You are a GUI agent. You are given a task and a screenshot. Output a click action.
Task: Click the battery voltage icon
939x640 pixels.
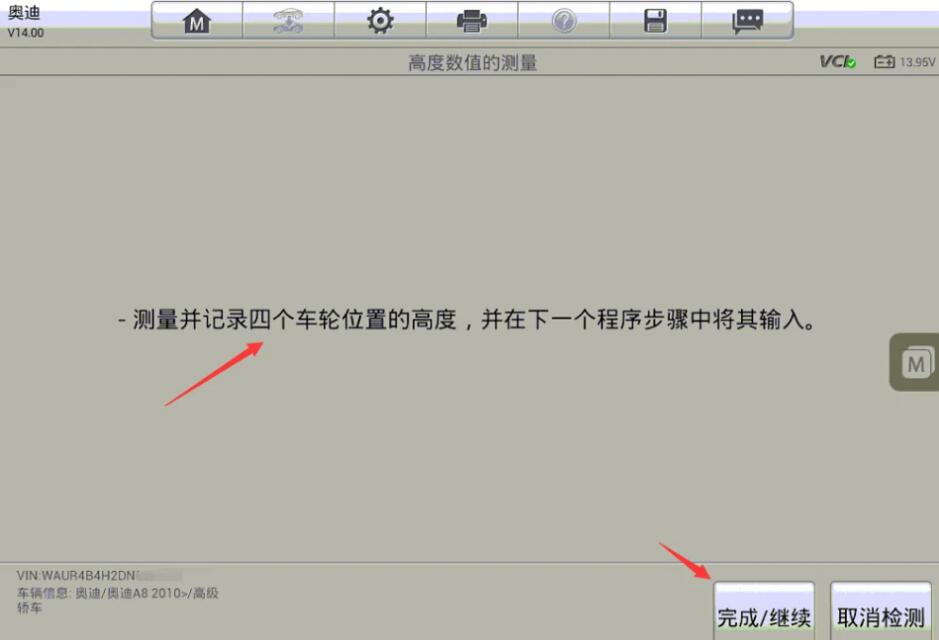pos(885,62)
